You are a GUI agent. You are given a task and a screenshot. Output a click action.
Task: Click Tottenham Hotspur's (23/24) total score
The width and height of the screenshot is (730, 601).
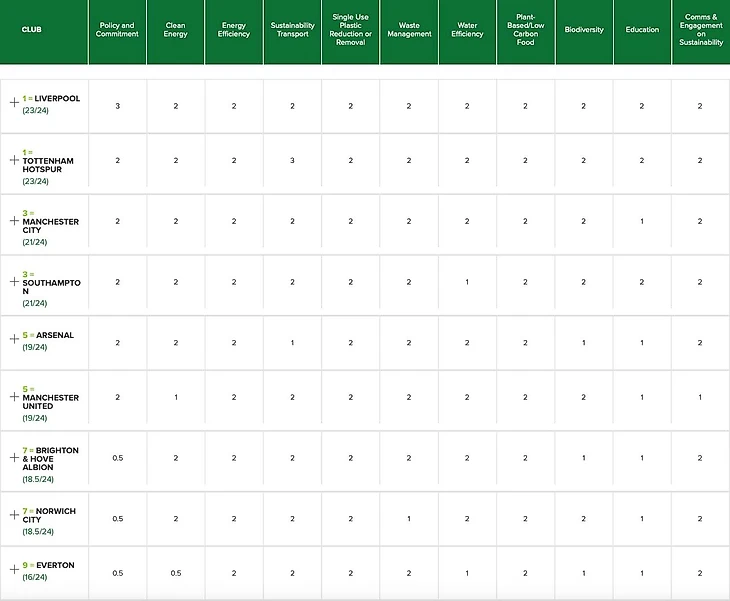(x=35, y=181)
